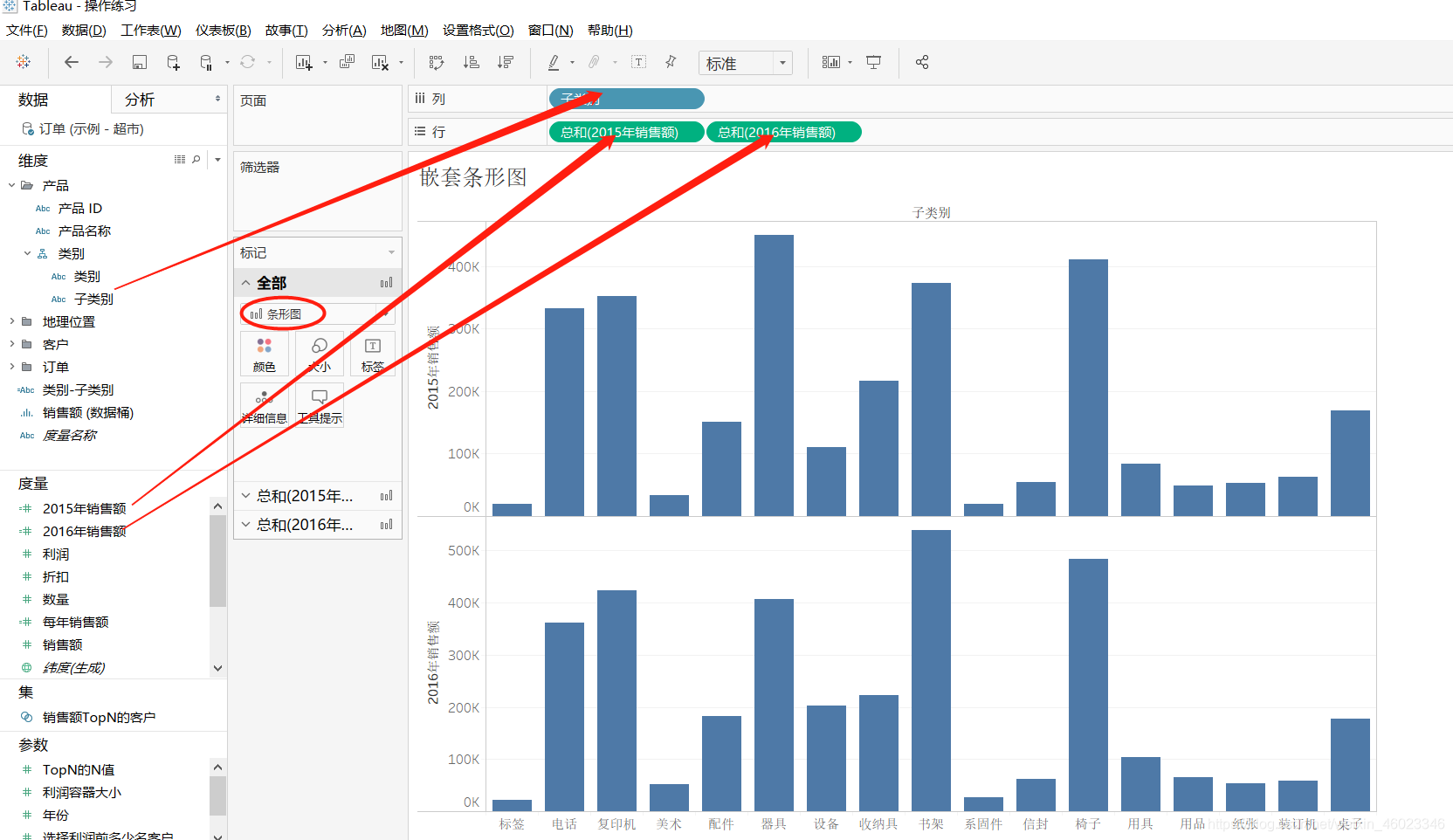The height and width of the screenshot is (840, 1453).
Task: Clear the sheet icon
Action: 380,62
